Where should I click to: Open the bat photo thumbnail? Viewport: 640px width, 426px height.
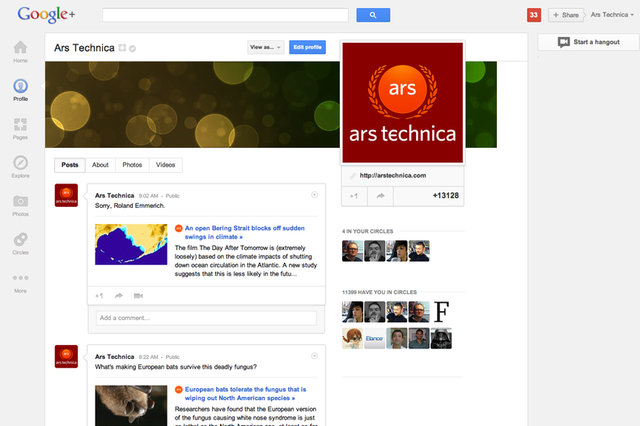pyautogui.click(x=131, y=406)
